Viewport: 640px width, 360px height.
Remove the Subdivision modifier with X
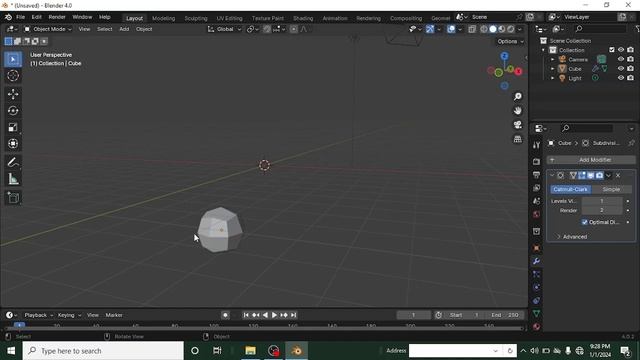pos(618,176)
